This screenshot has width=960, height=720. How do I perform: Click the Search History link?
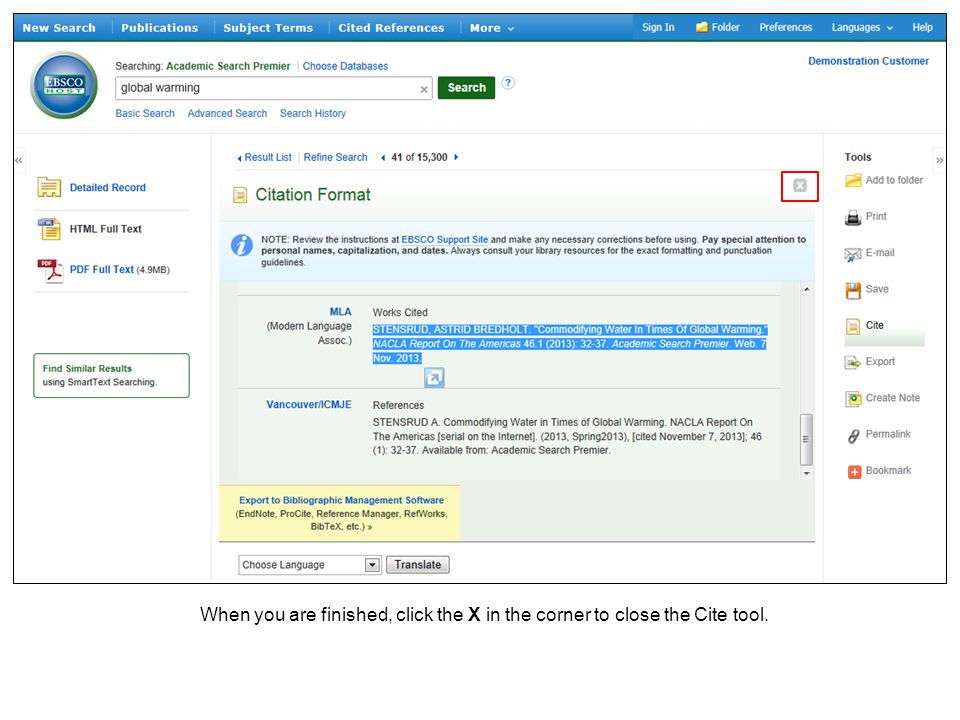coord(313,113)
